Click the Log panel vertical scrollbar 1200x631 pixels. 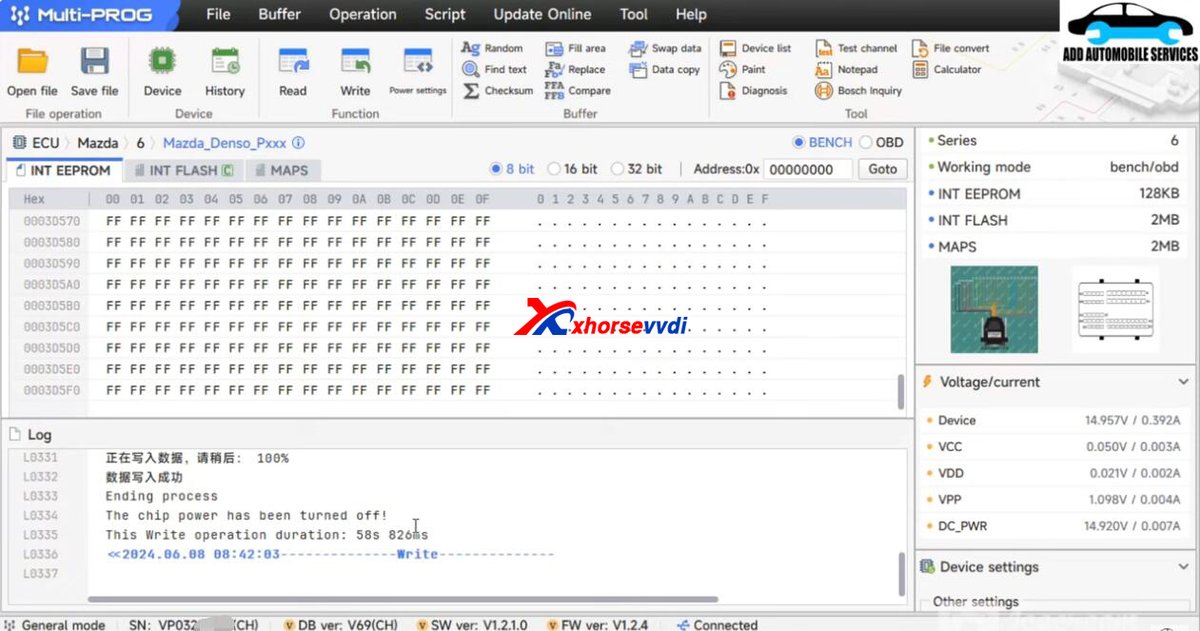901,572
